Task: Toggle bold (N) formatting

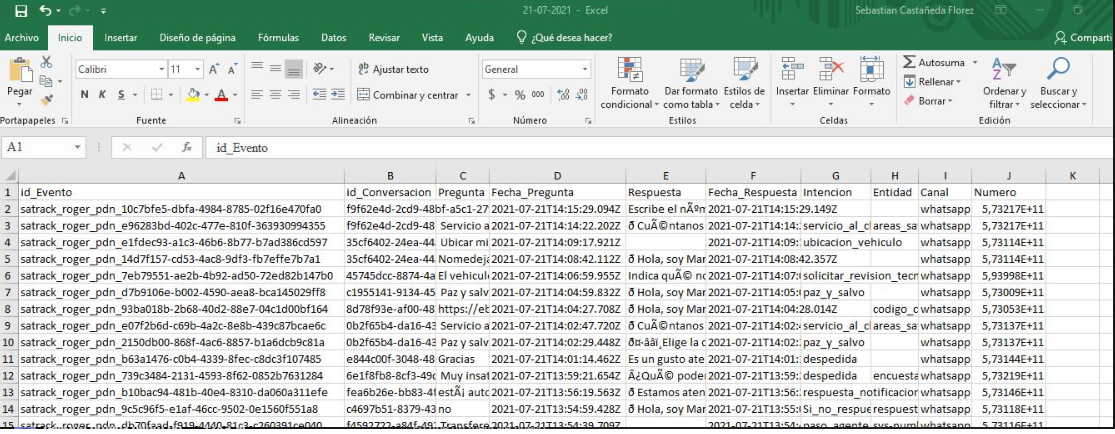Action: (85, 95)
